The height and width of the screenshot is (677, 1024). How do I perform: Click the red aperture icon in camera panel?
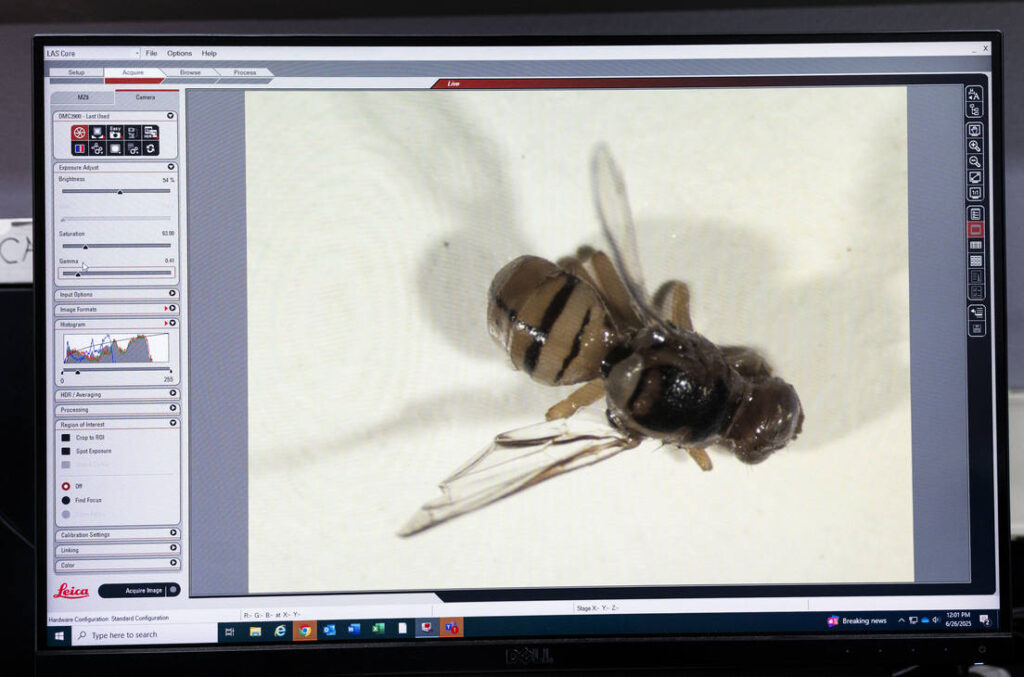79,132
